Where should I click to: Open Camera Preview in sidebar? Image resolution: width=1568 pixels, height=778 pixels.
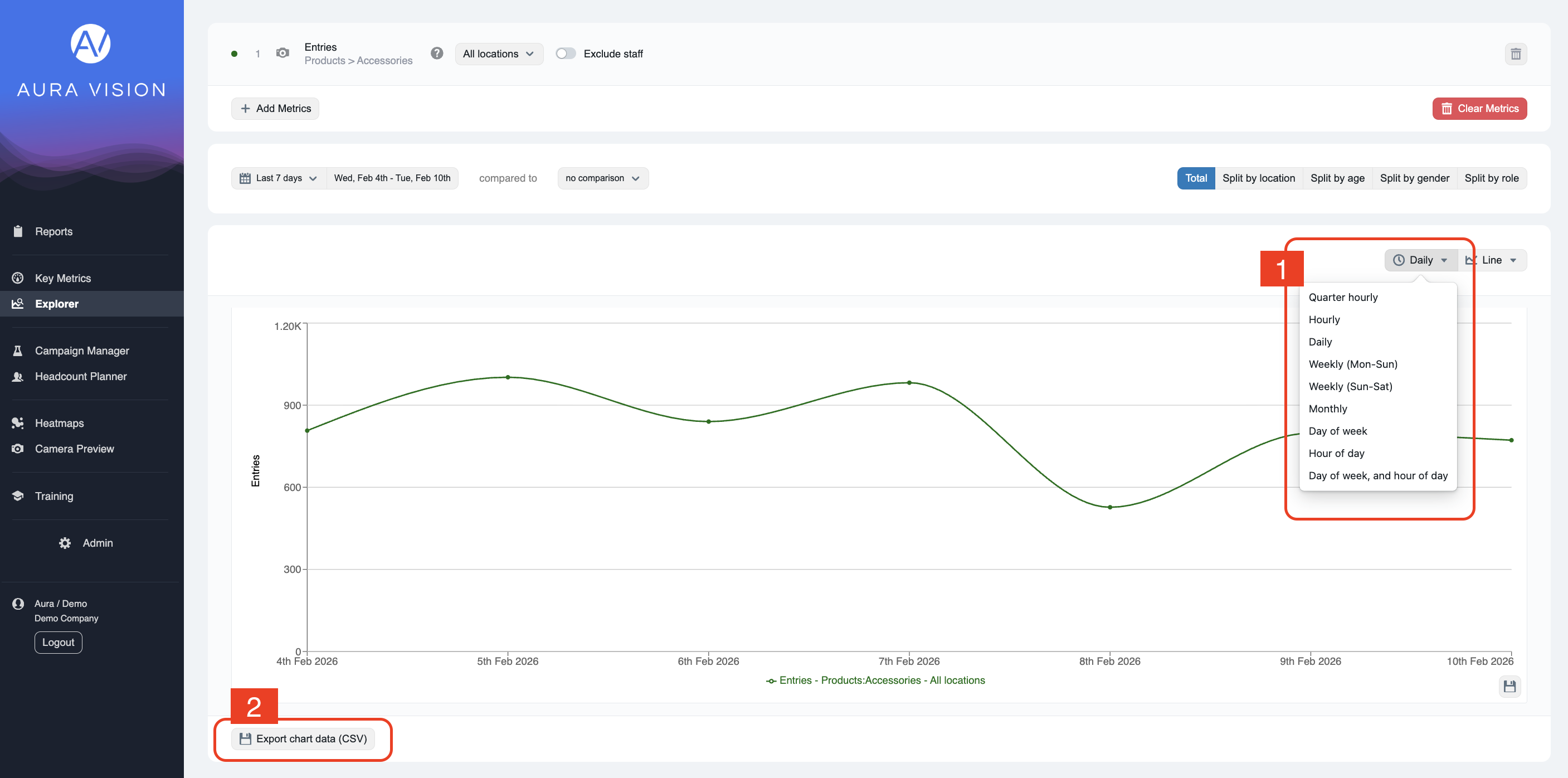[74, 449]
